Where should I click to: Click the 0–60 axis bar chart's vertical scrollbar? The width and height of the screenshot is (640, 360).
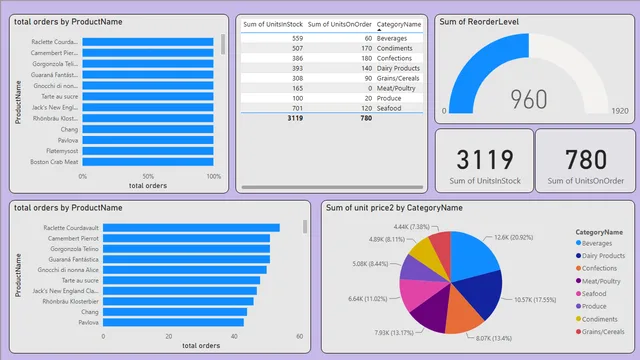[x=305, y=227]
